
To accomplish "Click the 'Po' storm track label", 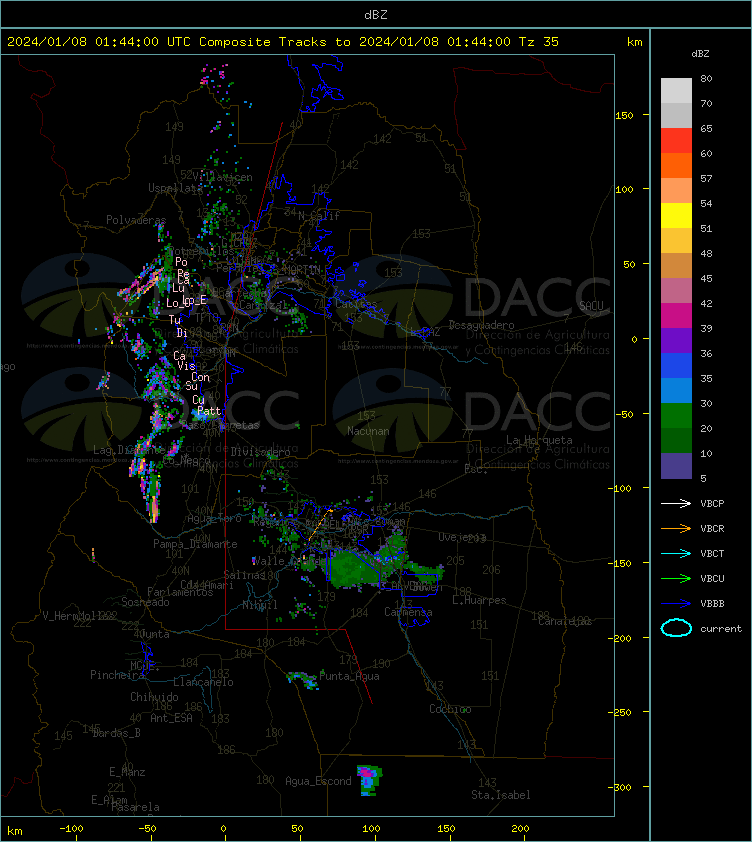I will (182, 262).
